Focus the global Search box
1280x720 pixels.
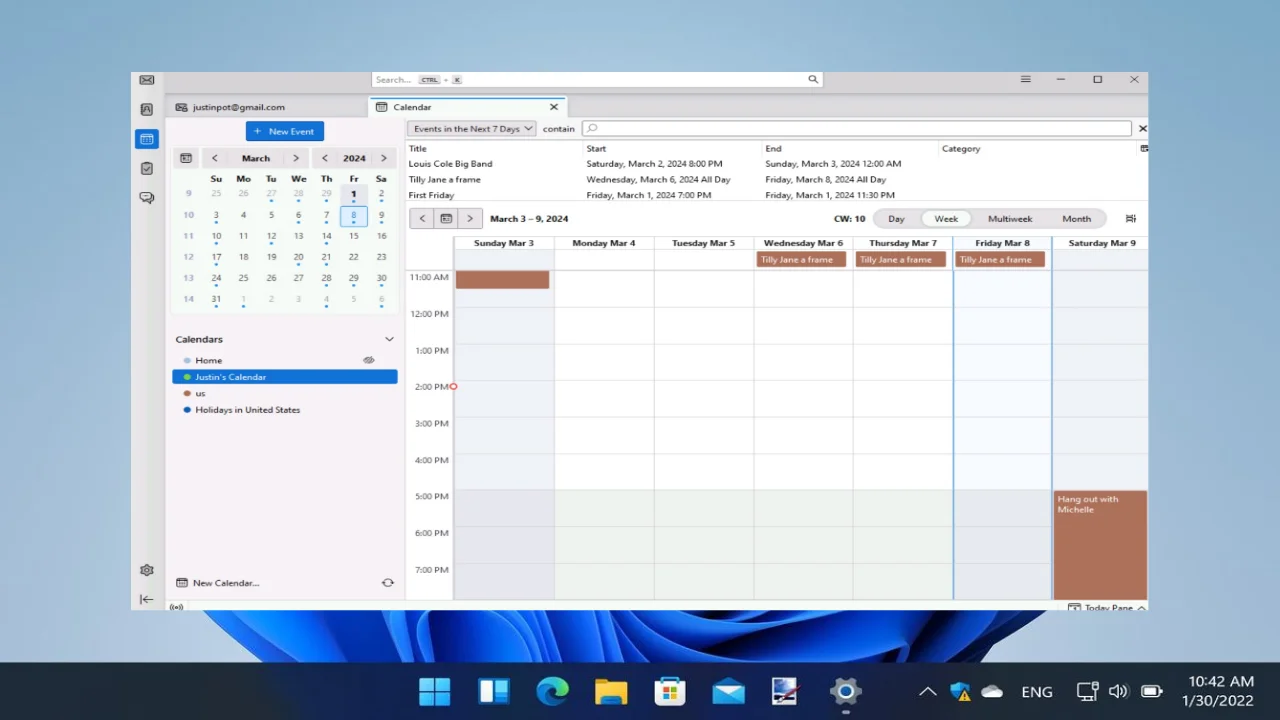coord(597,79)
